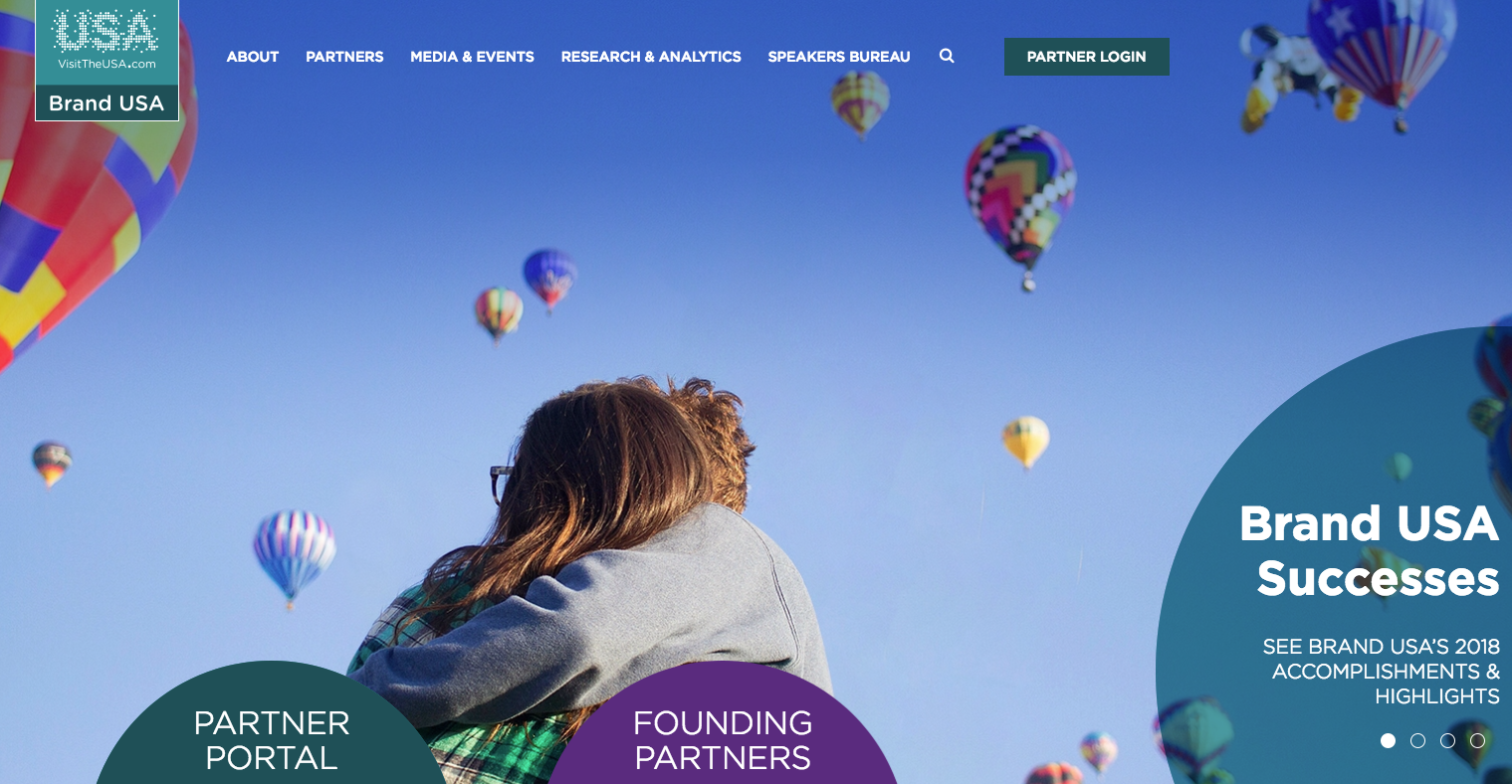
Task: Select the fourth carousel dot
Action: click(x=1477, y=740)
